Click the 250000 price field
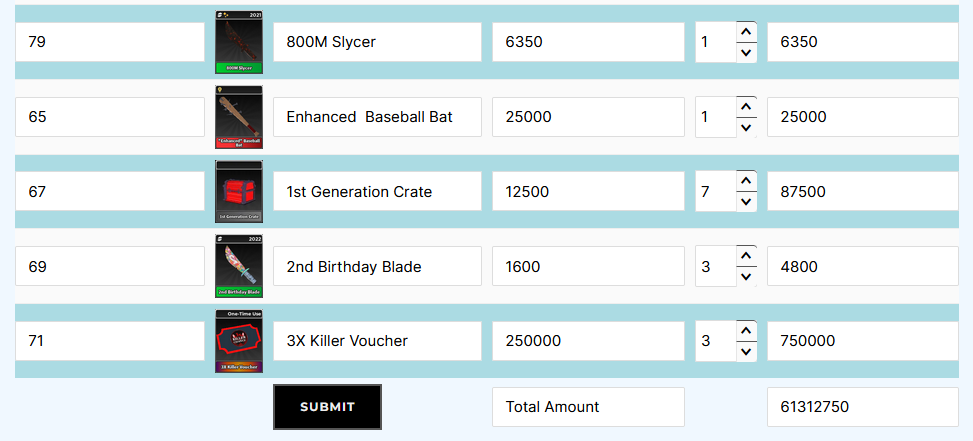 (x=588, y=341)
